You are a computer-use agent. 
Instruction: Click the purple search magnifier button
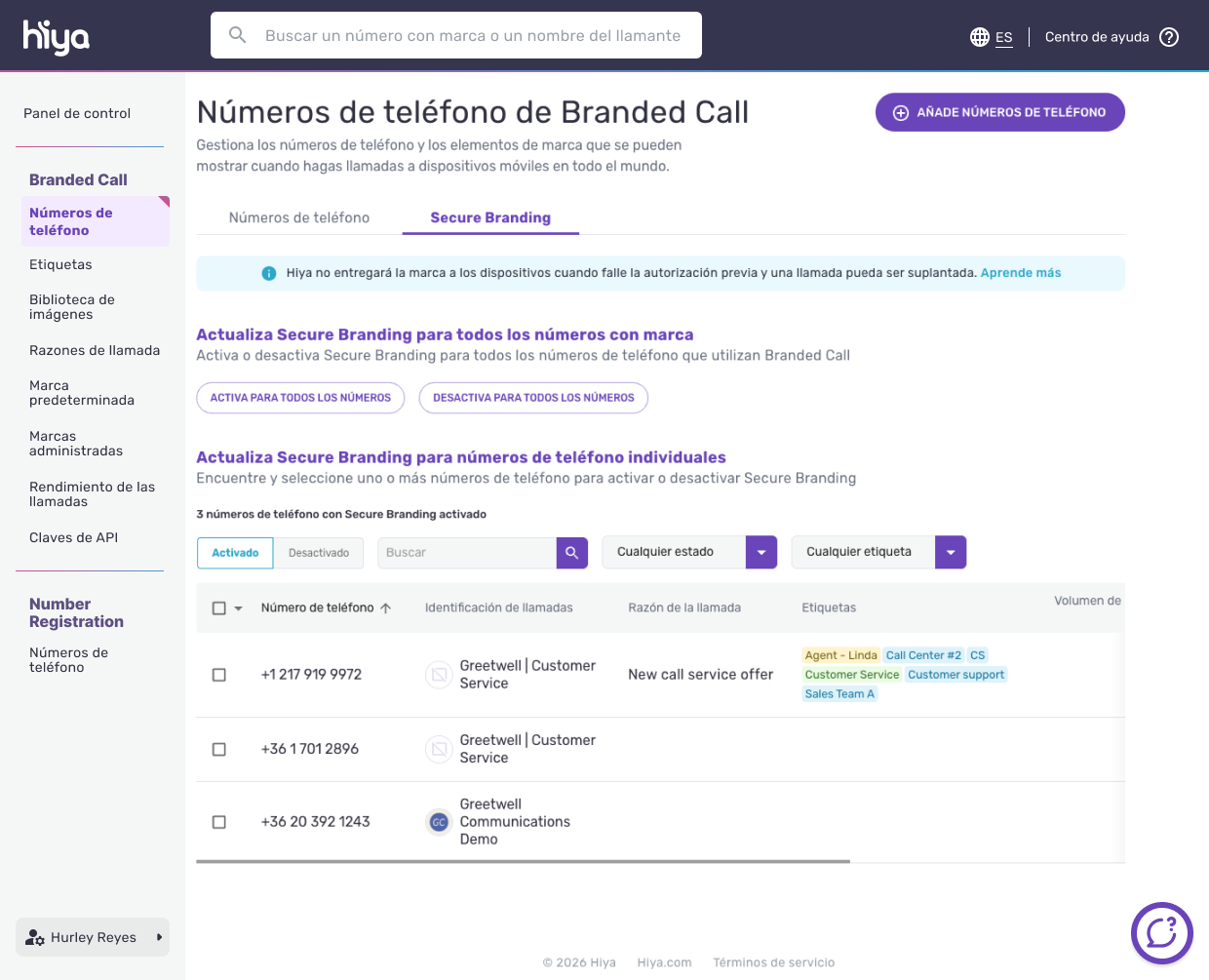pyautogui.click(x=572, y=553)
